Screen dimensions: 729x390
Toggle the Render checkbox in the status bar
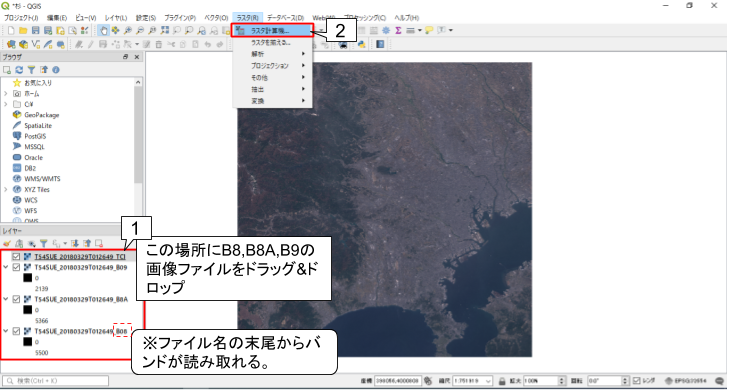coord(637,380)
